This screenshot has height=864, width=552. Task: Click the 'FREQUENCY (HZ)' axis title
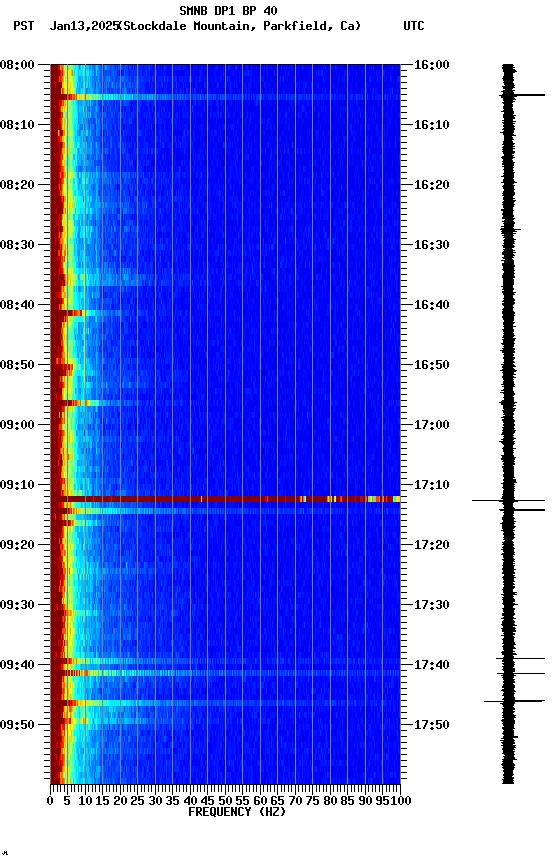coord(237,813)
